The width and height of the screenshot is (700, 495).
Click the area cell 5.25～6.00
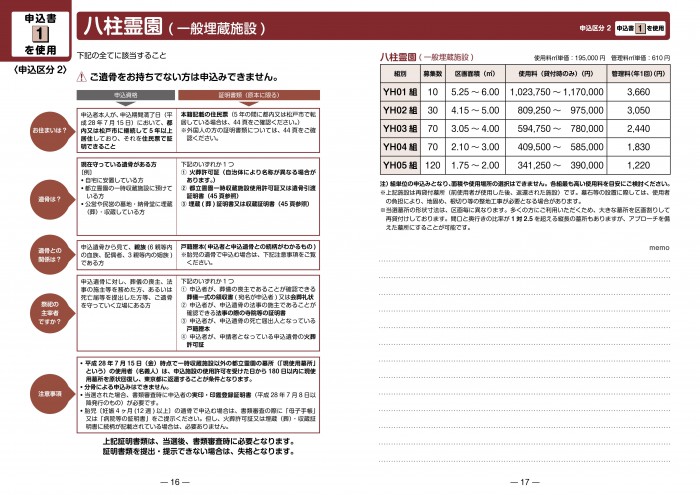[x=475, y=92]
